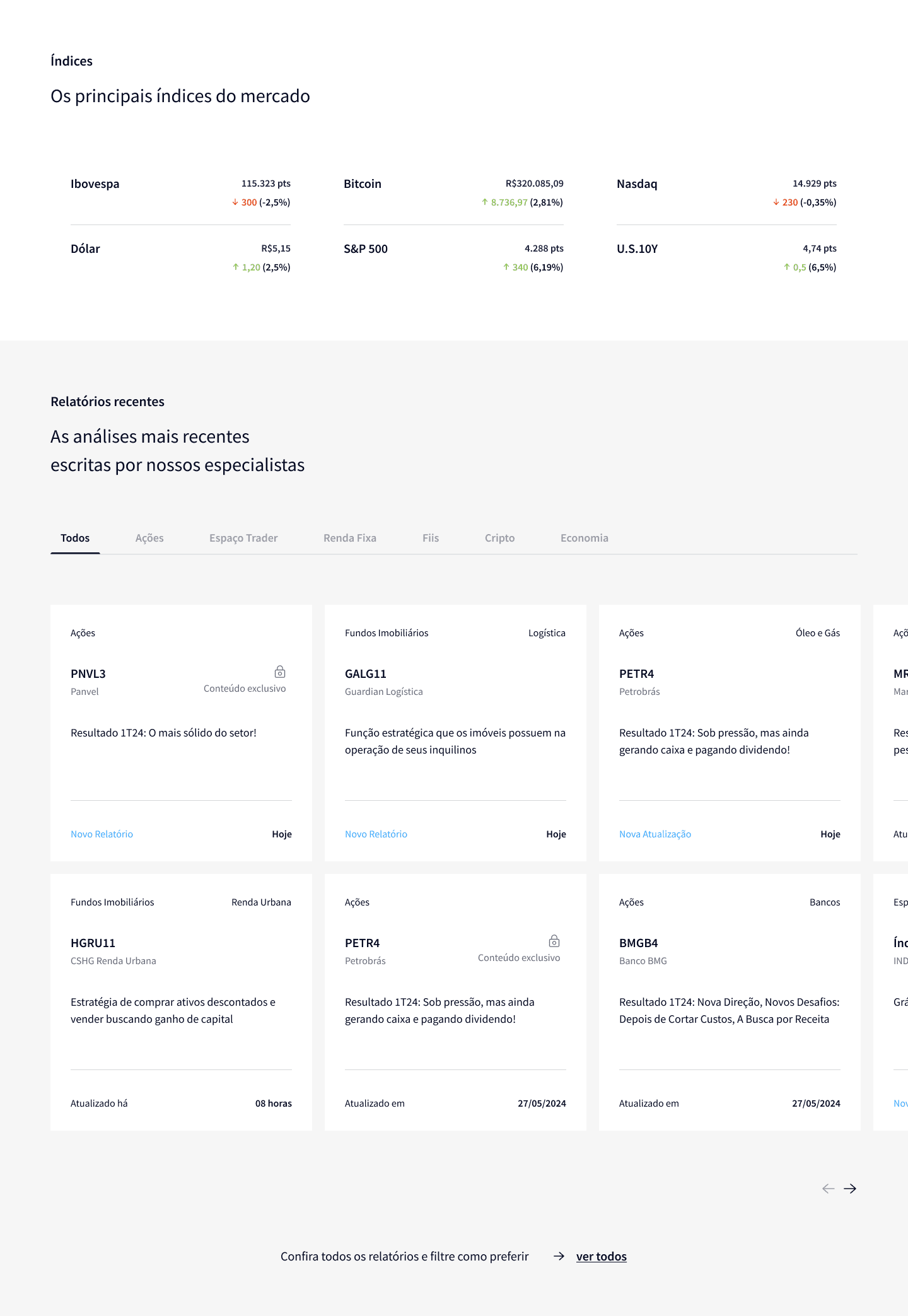The image size is (908, 1316).
Task: Click the Logística tag on GALG11 card
Action: click(x=547, y=633)
